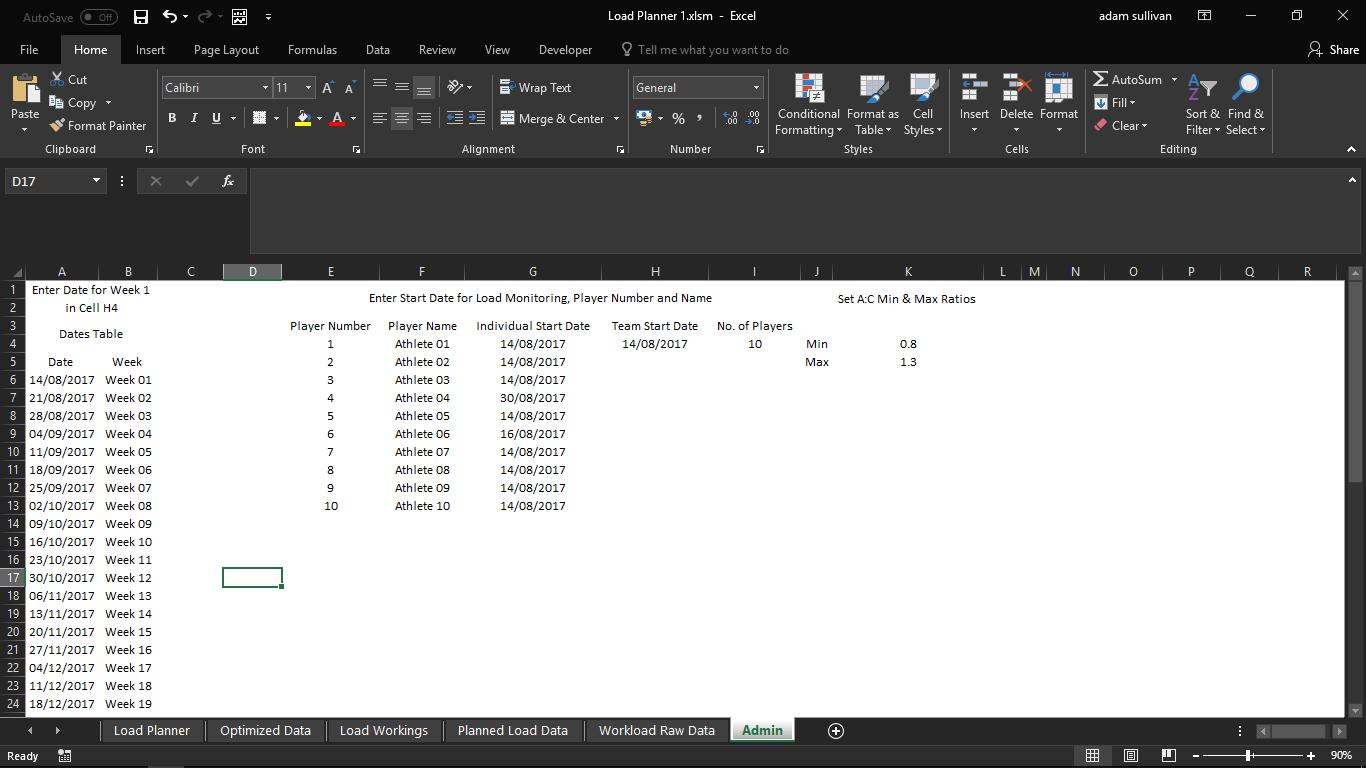Open the Admin worksheet tab

click(762, 730)
